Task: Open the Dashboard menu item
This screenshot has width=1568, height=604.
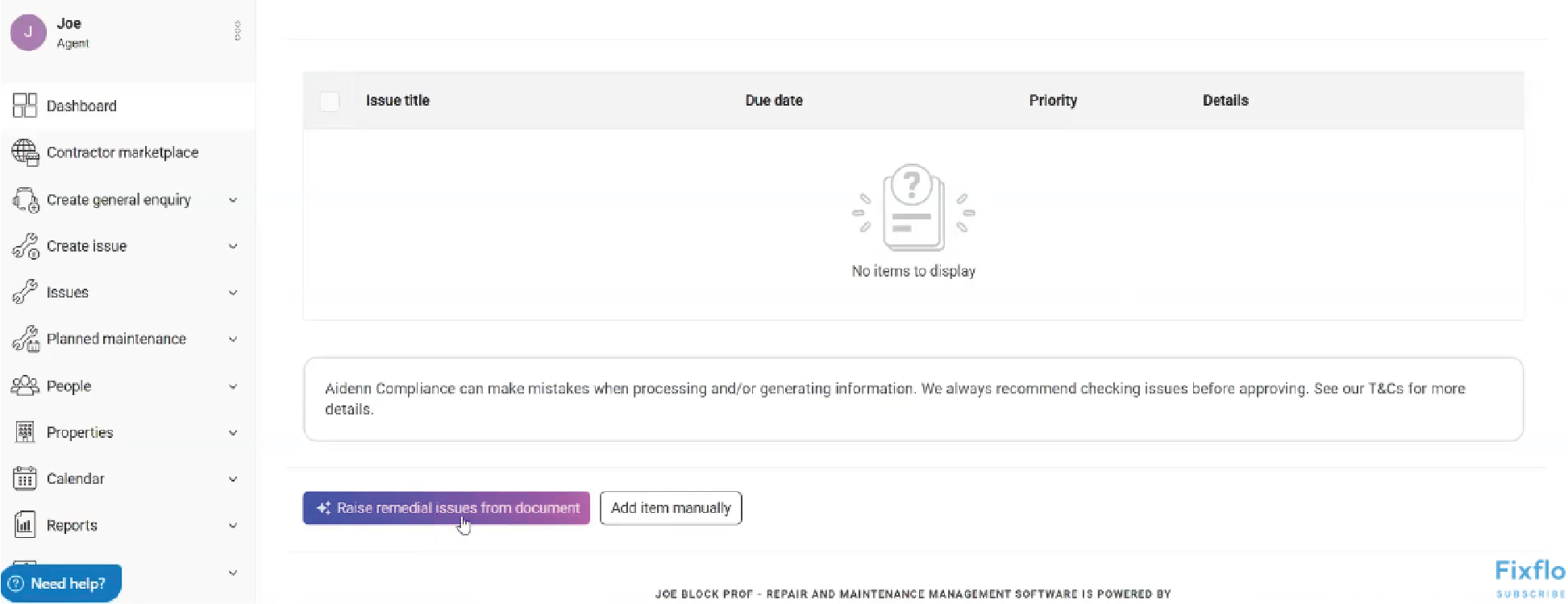Action: pos(129,106)
